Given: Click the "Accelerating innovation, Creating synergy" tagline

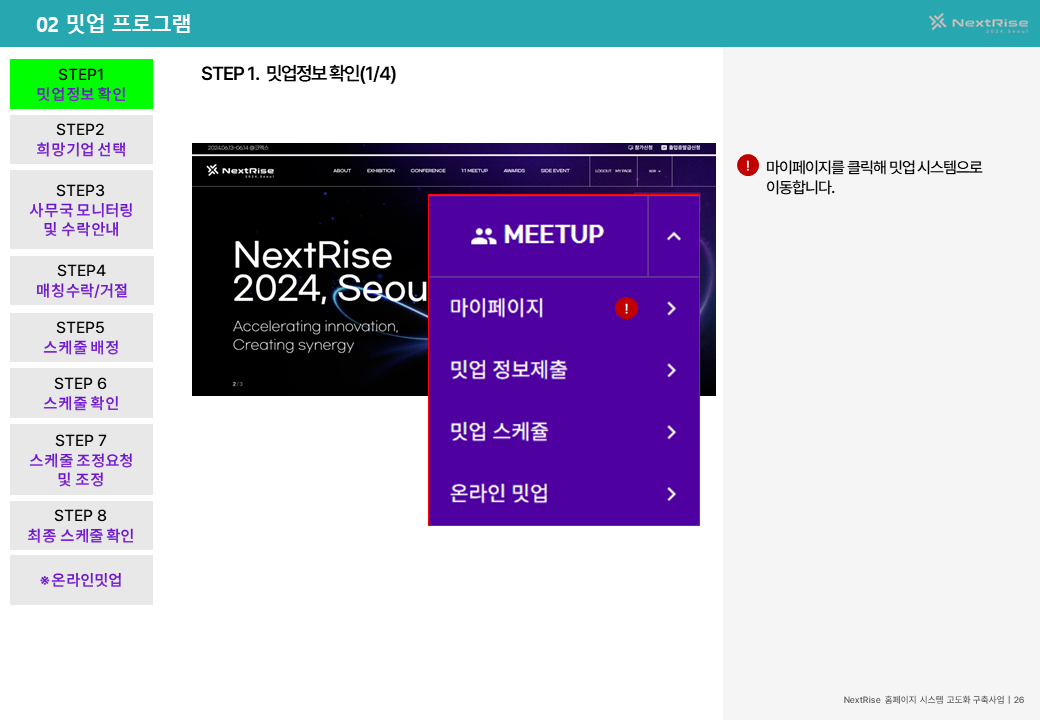Looking at the screenshot, I should pos(316,335).
